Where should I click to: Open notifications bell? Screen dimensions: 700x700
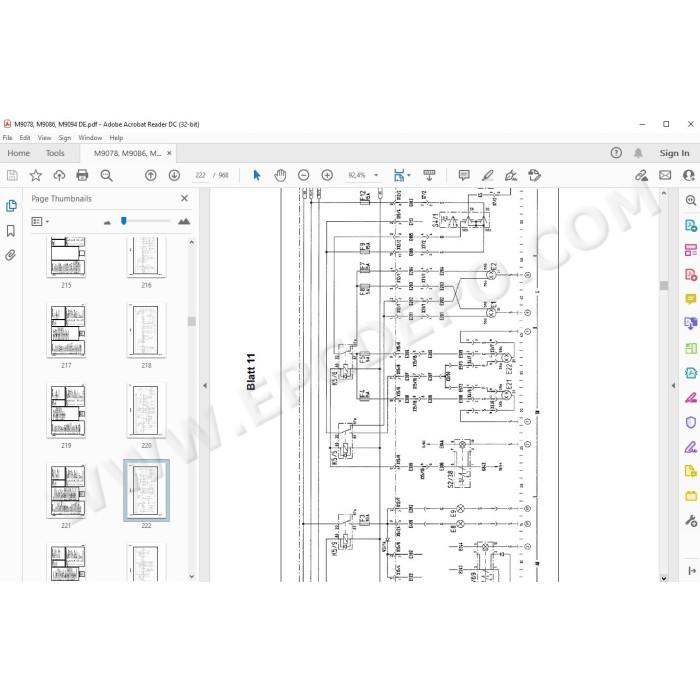pyautogui.click(x=638, y=153)
